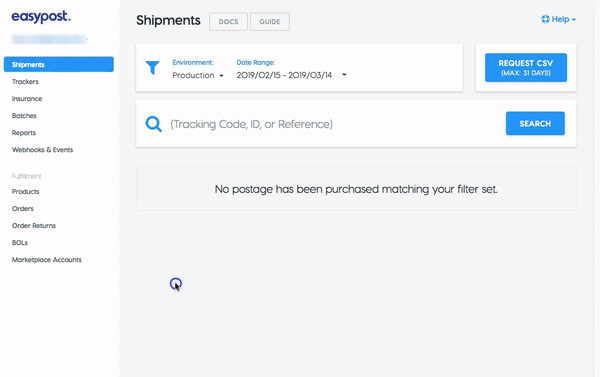Click the "No postage has been purchased" message

point(356,189)
